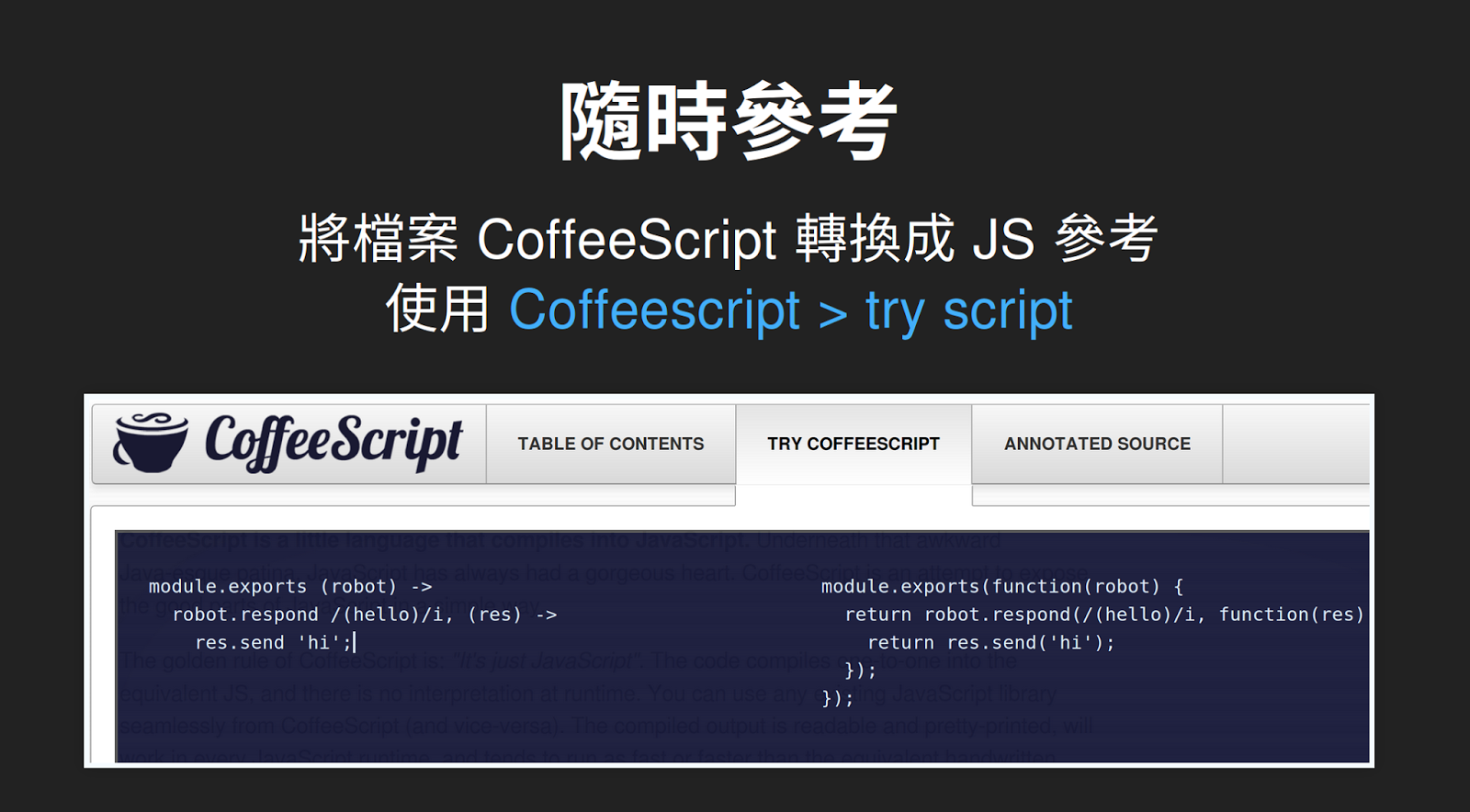Place cursor on the "res.send 'hi';" line

pyautogui.click(x=275, y=642)
